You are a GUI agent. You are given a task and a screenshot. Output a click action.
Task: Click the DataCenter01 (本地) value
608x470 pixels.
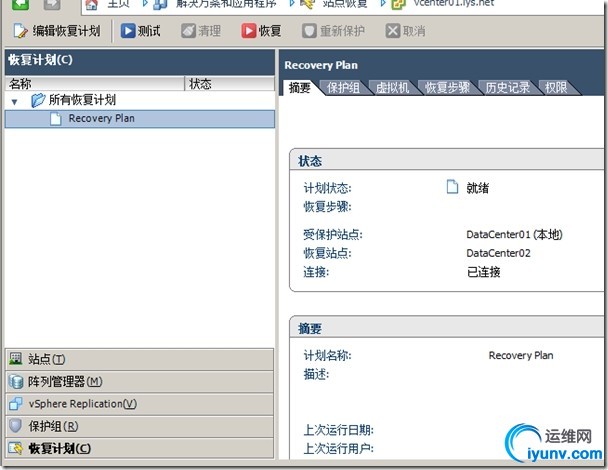coord(514,234)
